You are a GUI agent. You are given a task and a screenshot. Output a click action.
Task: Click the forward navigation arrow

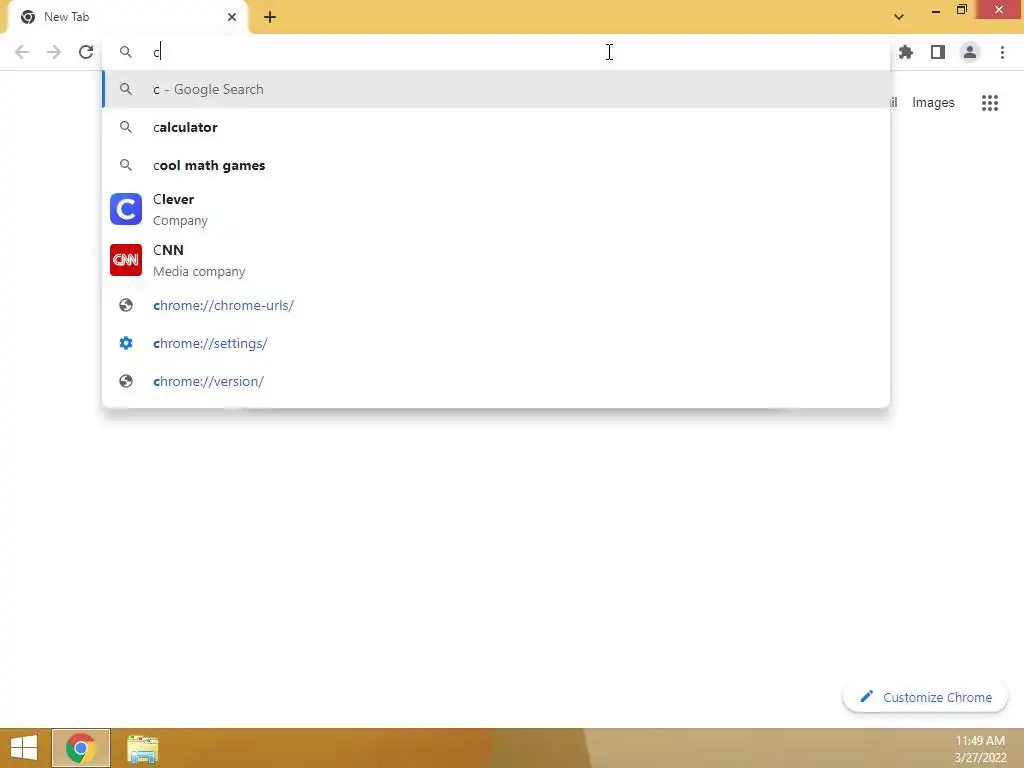54,52
